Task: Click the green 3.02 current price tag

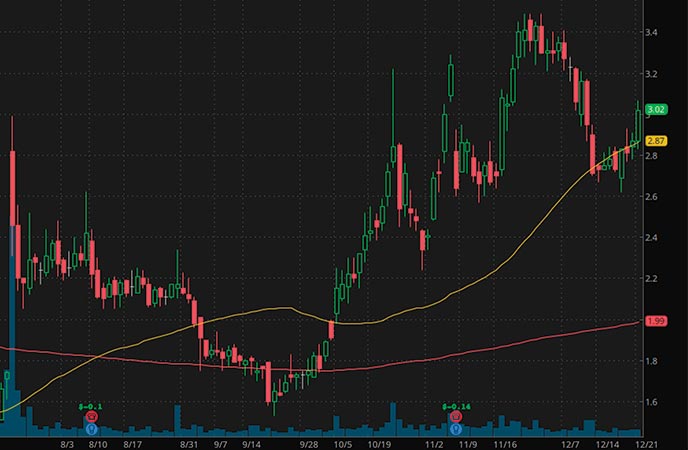Action: (x=657, y=109)
